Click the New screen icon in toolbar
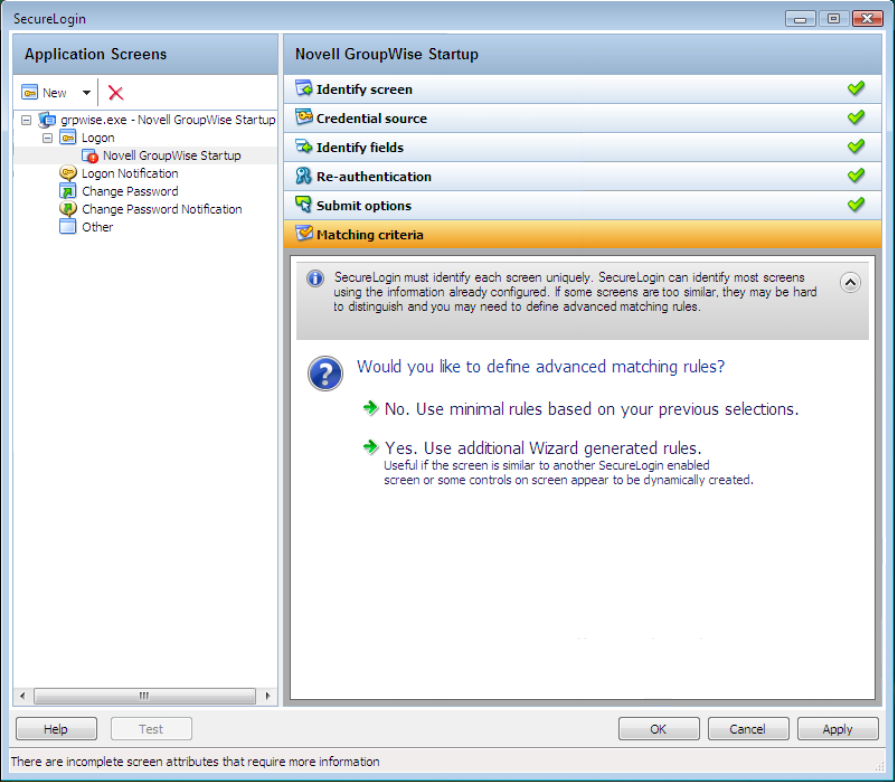The height and width of the screenshot is (782, 895). point(30,92)
